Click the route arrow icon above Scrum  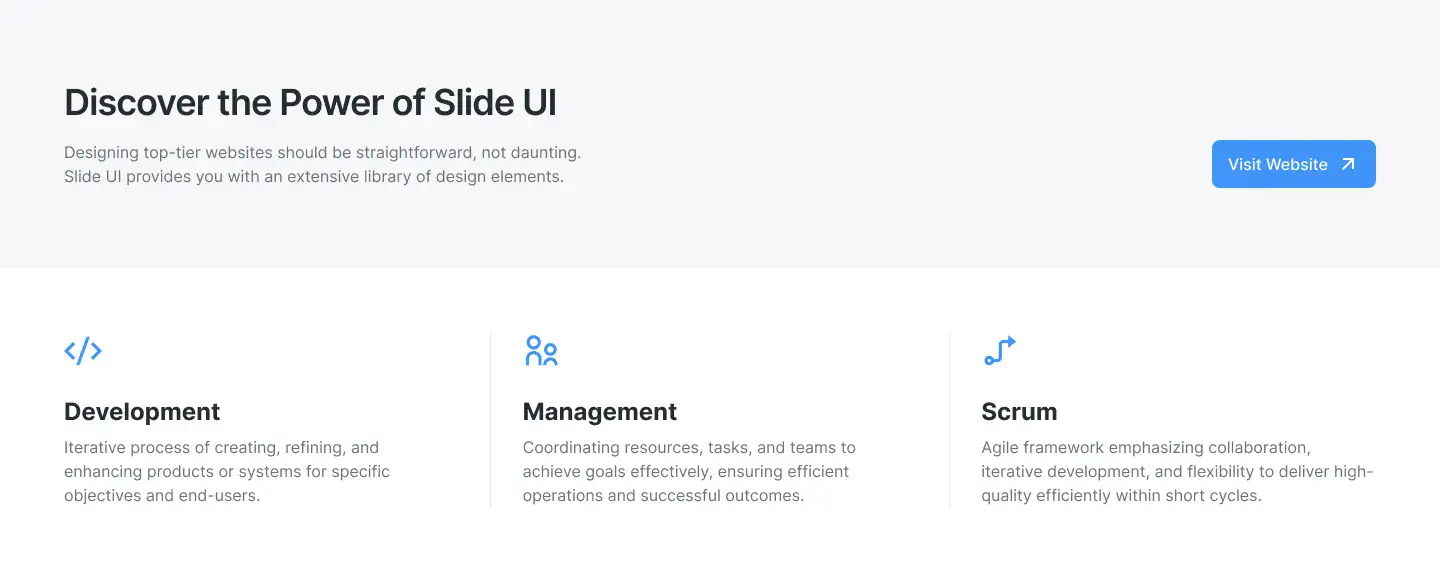point(999,351)
